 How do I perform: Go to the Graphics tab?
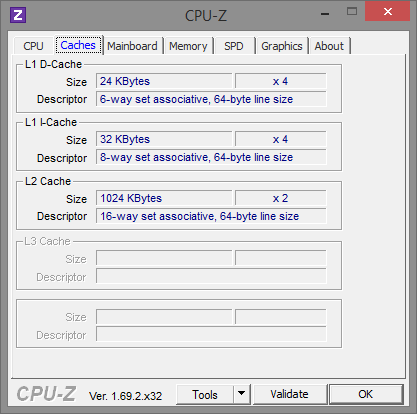coord(282,46)
